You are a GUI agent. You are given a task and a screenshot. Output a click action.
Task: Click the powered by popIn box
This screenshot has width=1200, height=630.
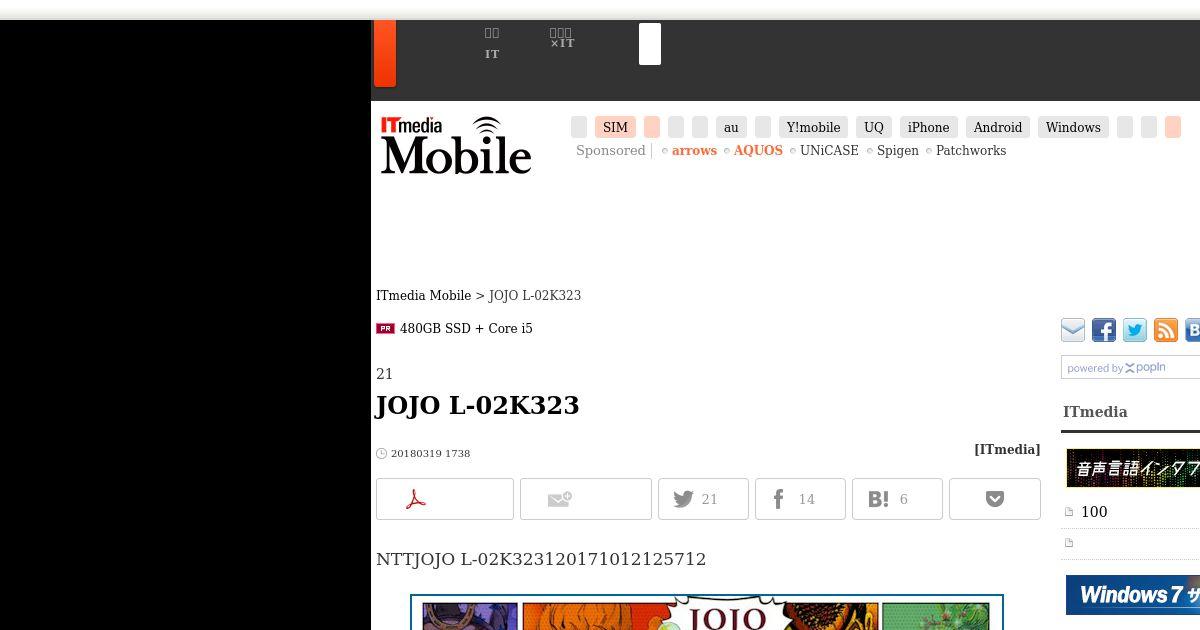point(1130,367)
